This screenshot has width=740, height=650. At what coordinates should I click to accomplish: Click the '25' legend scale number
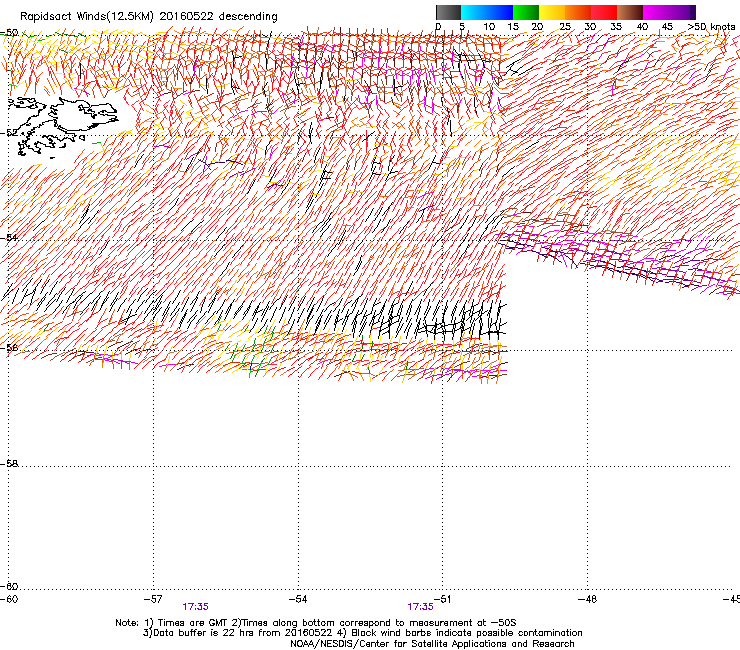(565, 26)
